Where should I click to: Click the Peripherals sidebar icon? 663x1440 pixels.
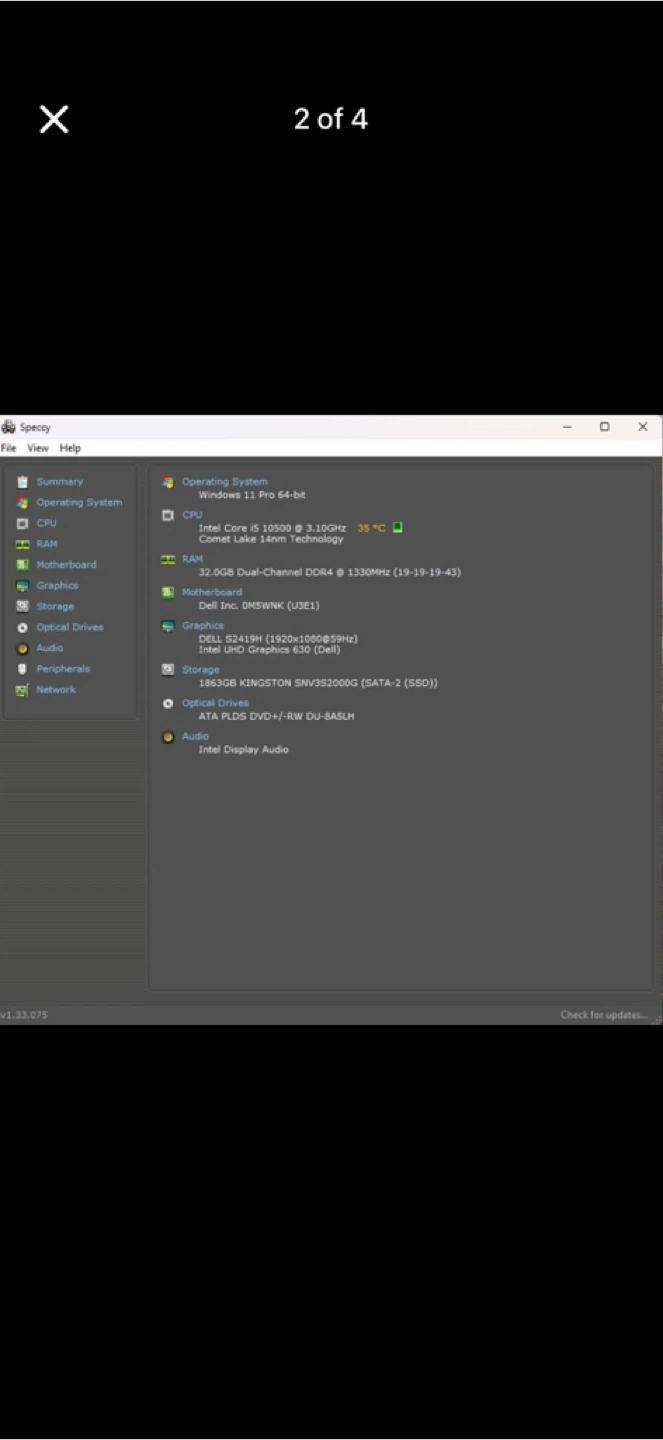(x=22, y=669)
